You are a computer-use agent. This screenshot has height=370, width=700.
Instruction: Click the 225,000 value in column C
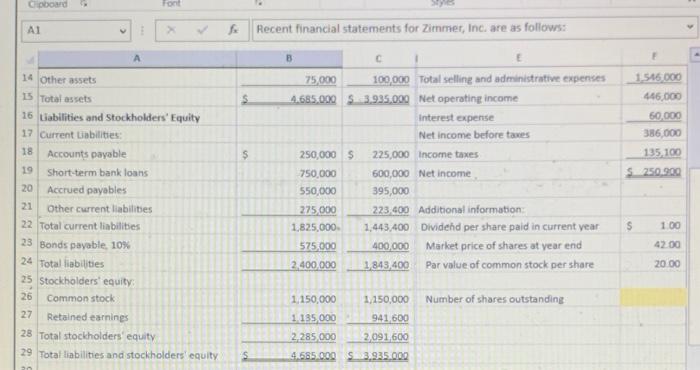point(391,155)
